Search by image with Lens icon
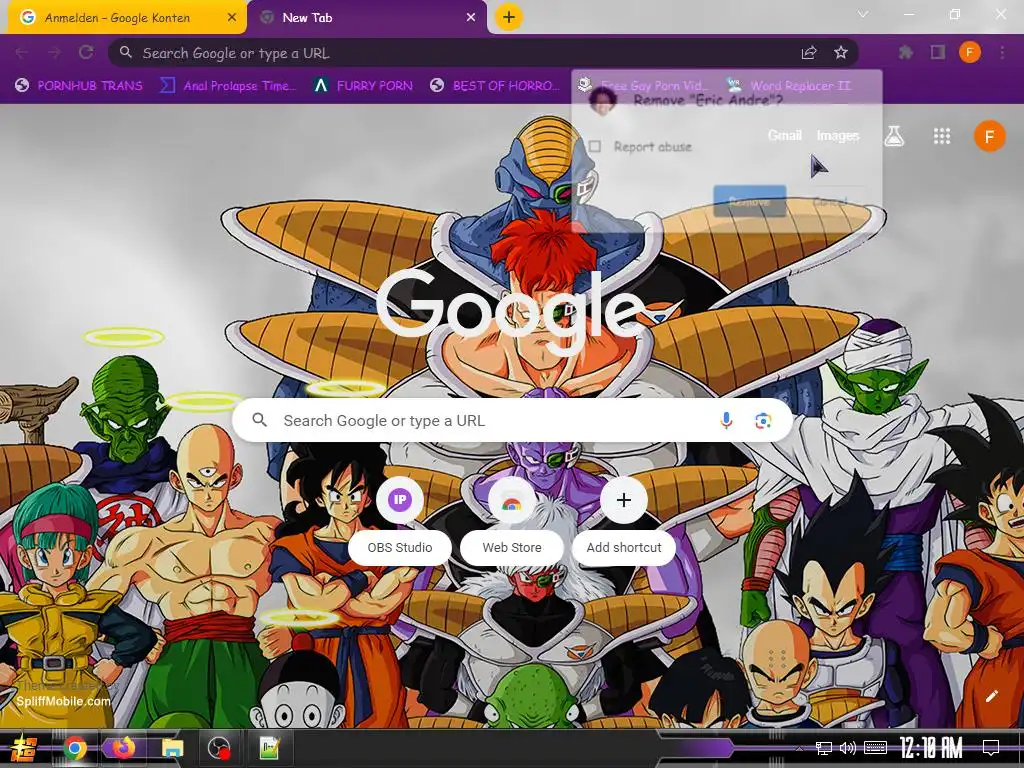This screenshot has width=1024, height=768. pyautogui.click(x=763, y=420)
